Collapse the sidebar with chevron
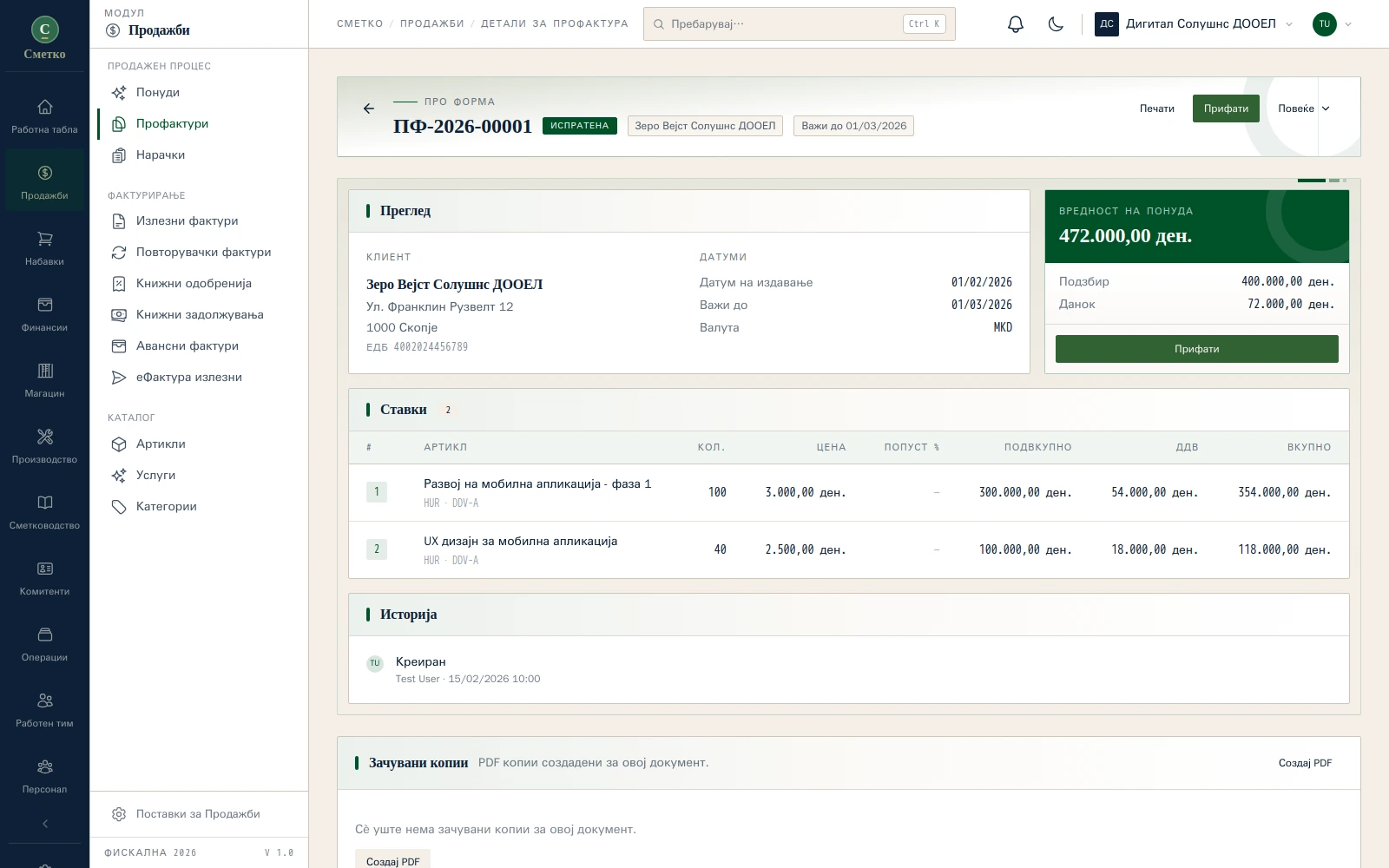The width and height of the screenshot is (1389, 868). [45, 824]
